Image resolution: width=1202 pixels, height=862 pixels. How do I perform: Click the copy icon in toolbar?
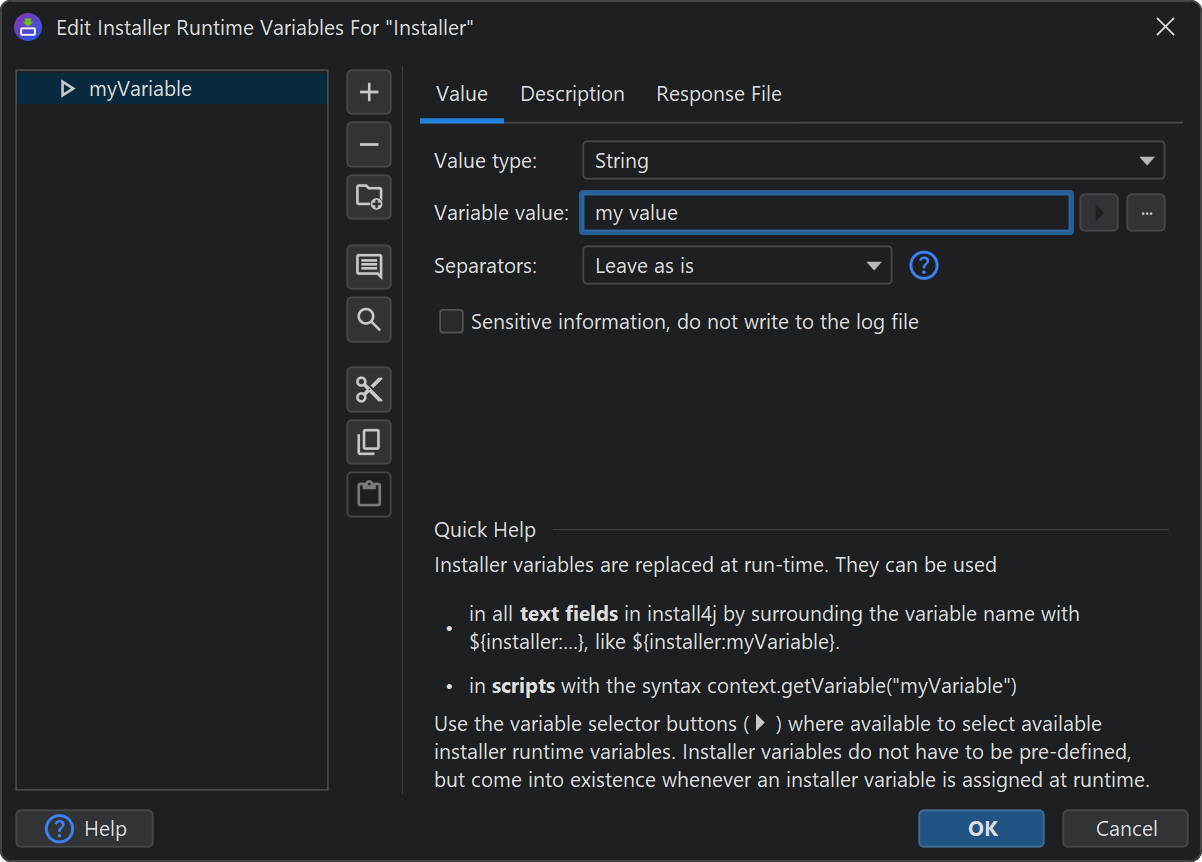pos(369,442)
